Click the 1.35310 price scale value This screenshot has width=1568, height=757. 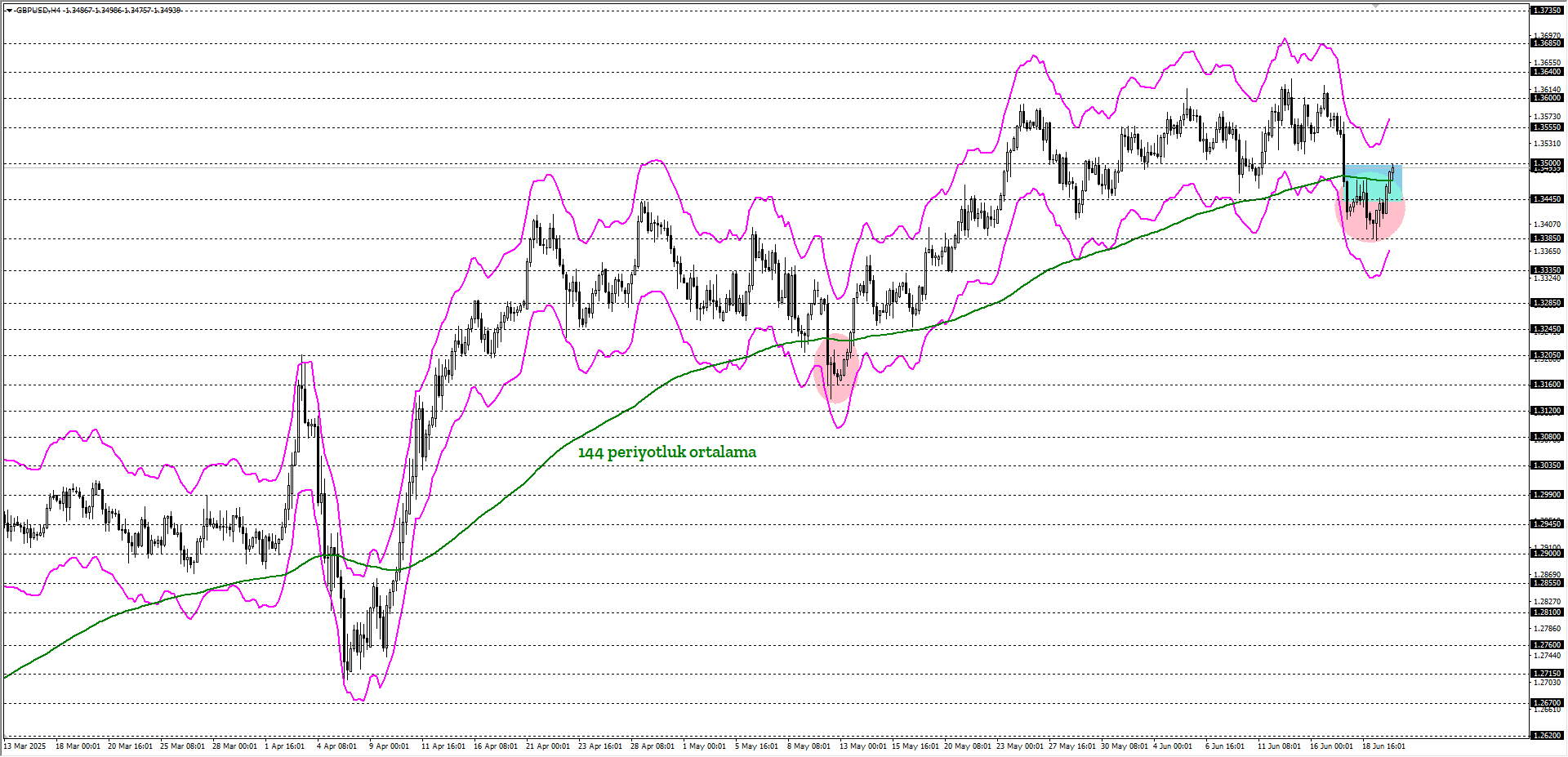pos(1547,144)
